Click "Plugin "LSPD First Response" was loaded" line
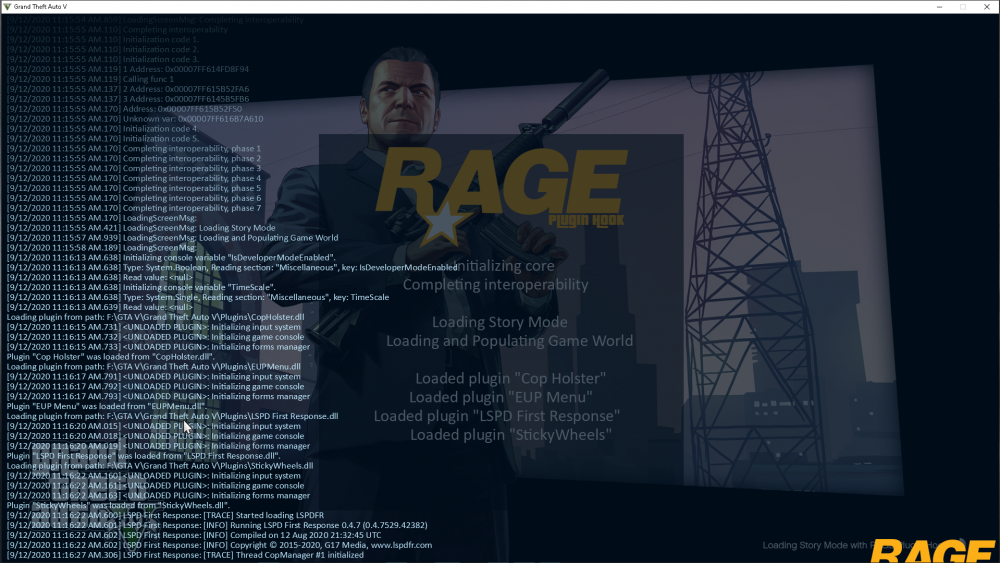Screen dimensions: 1000x563 coord(143,456)
